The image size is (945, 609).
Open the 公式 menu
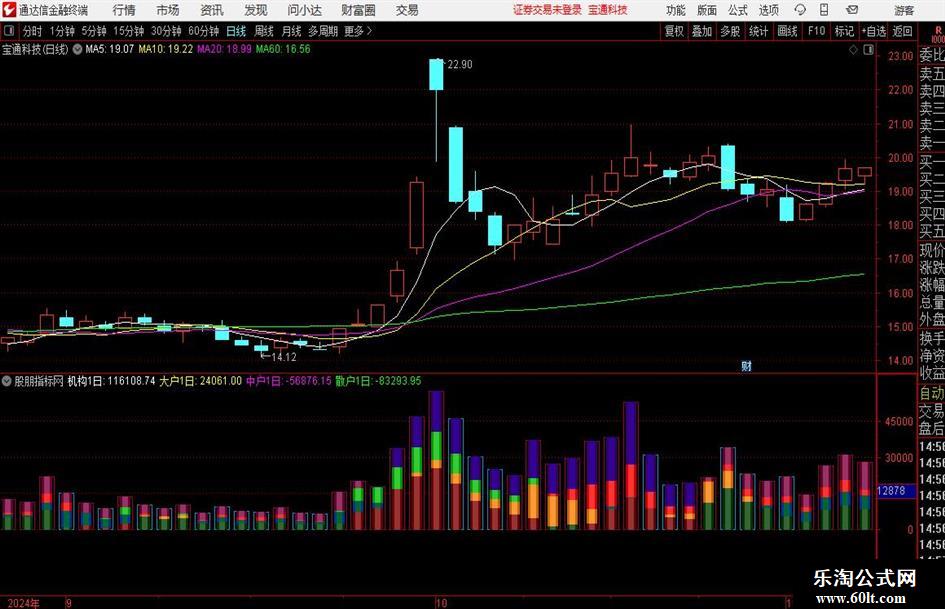click(737, 10)
